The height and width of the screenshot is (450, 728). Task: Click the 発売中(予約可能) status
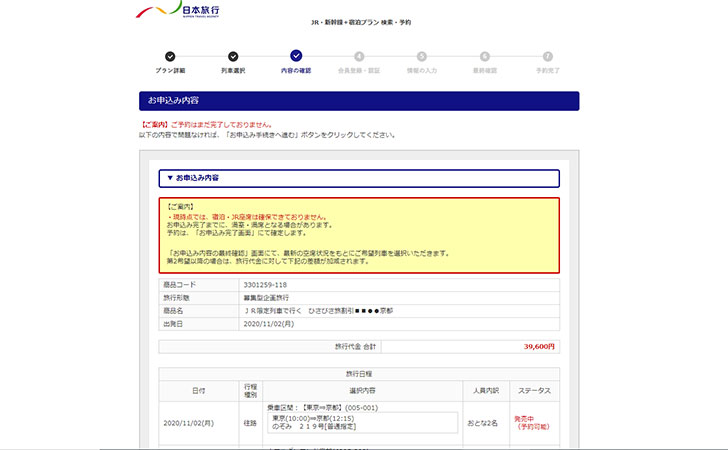(532, 423)
